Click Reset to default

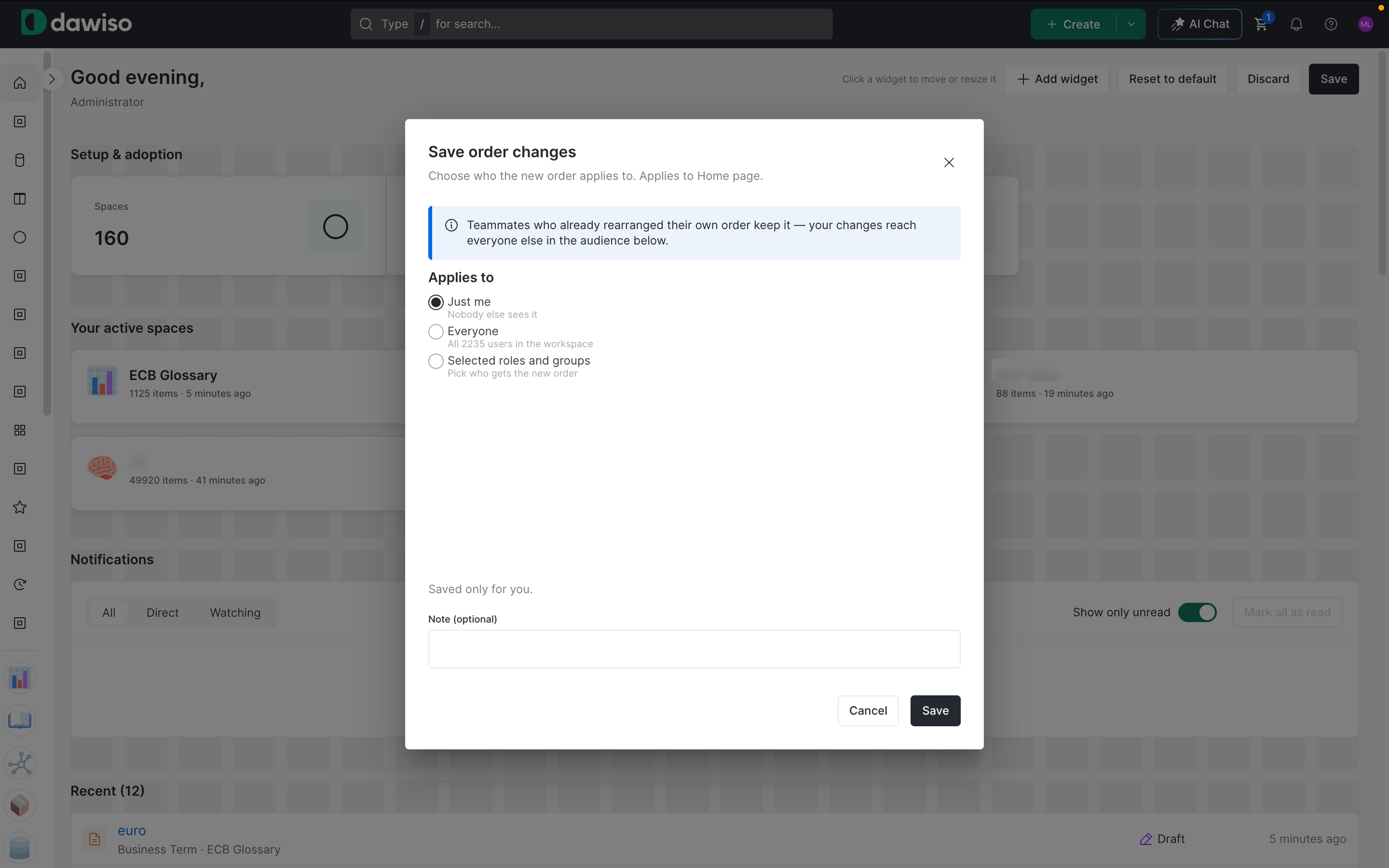coord(1172,79)
